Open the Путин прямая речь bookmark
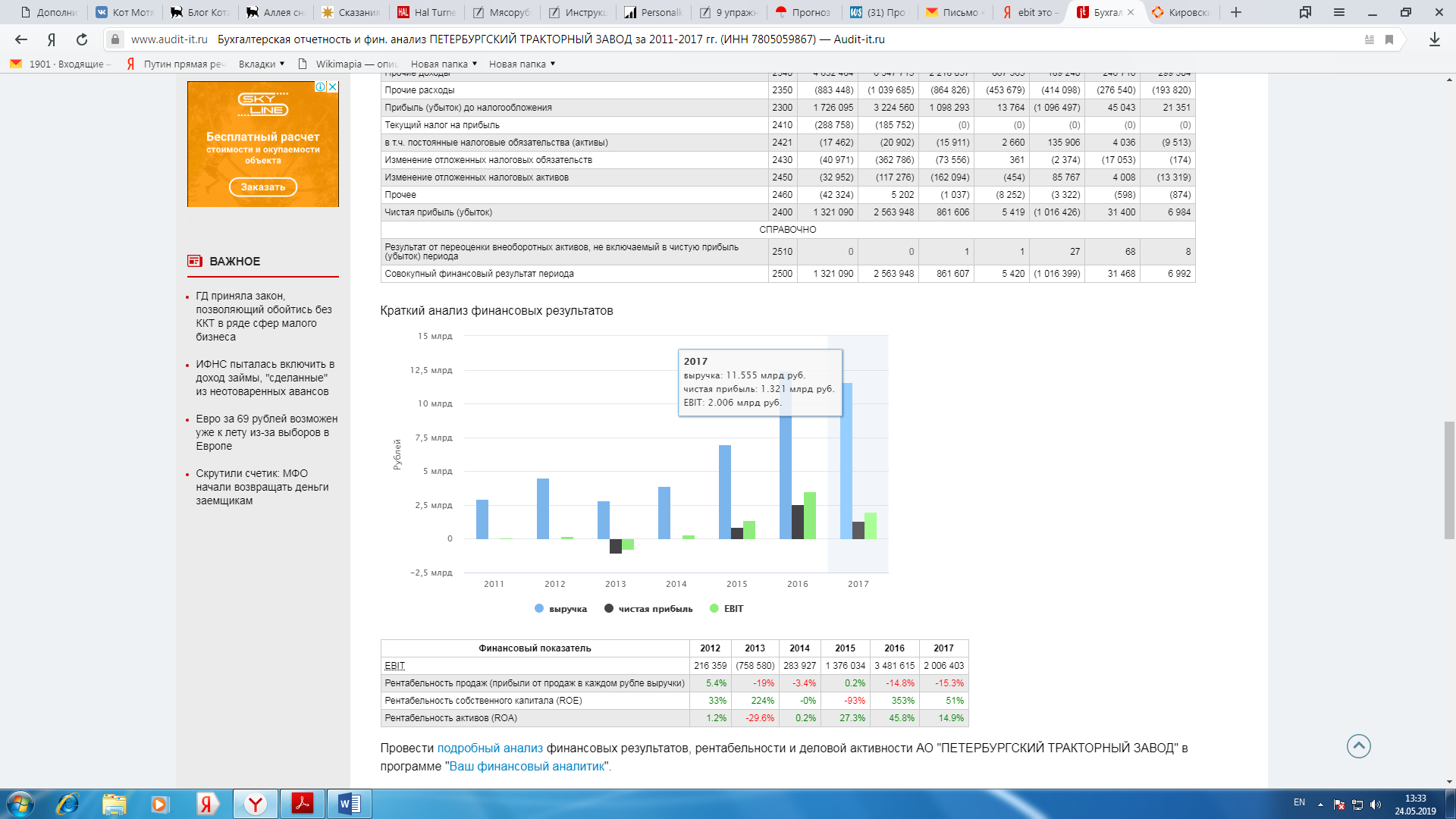Viewport: 1456px width, 819px height. [176, 64]
